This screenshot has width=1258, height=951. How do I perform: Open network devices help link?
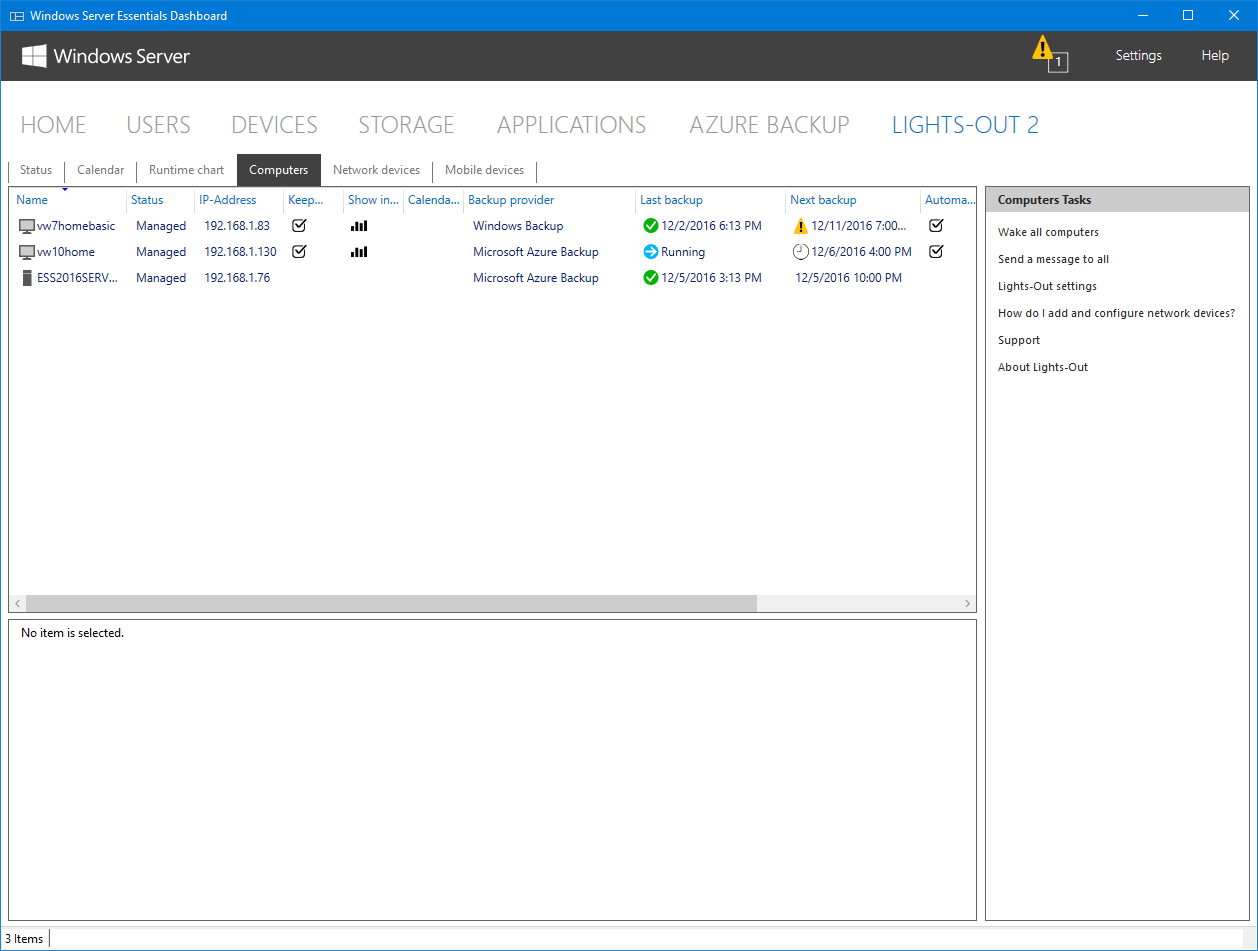click(x=1116, y=313)
